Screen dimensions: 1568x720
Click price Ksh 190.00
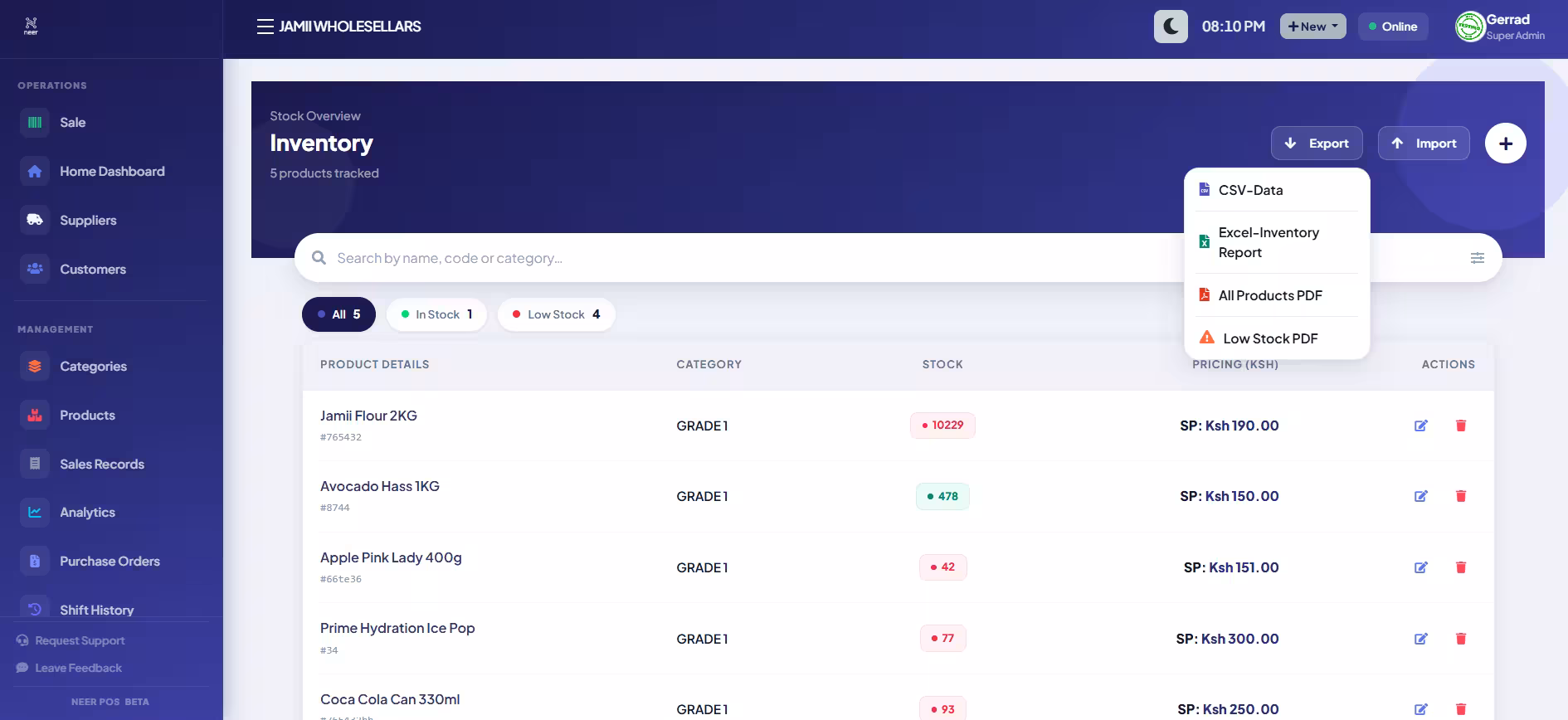click(1241, 426)
